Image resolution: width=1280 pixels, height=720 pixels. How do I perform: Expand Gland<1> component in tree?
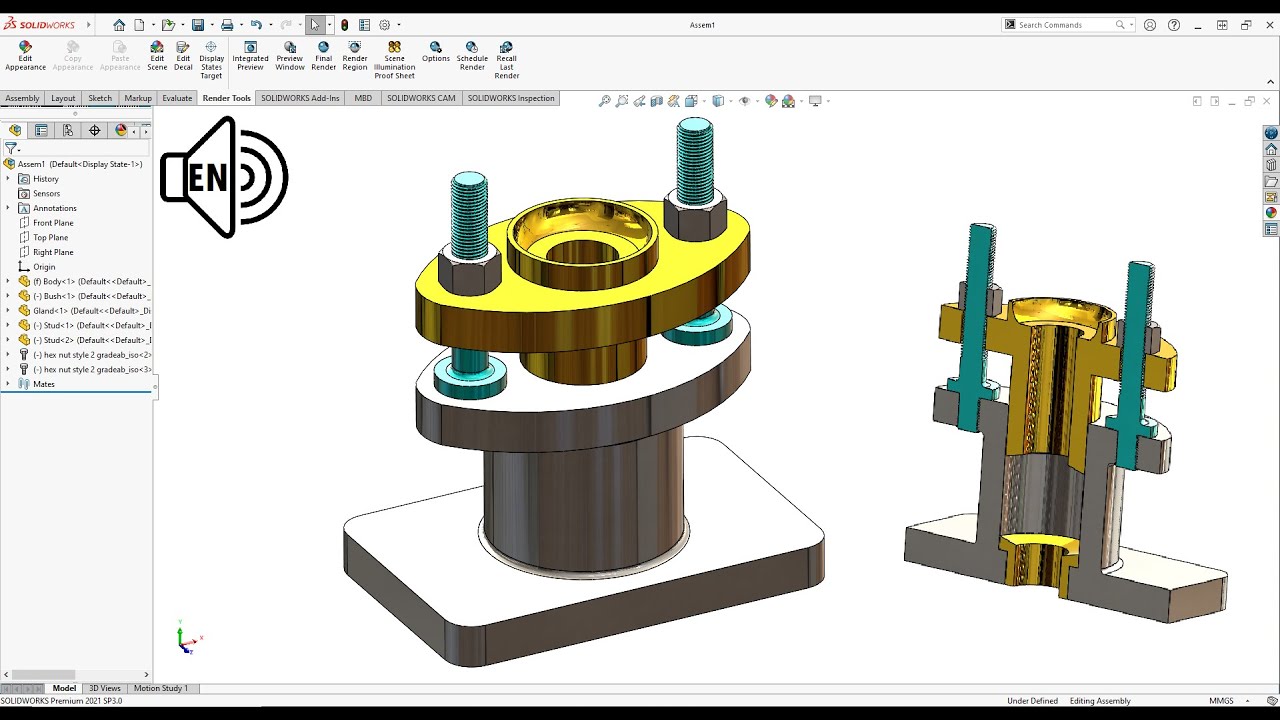[x=8, y=311]
